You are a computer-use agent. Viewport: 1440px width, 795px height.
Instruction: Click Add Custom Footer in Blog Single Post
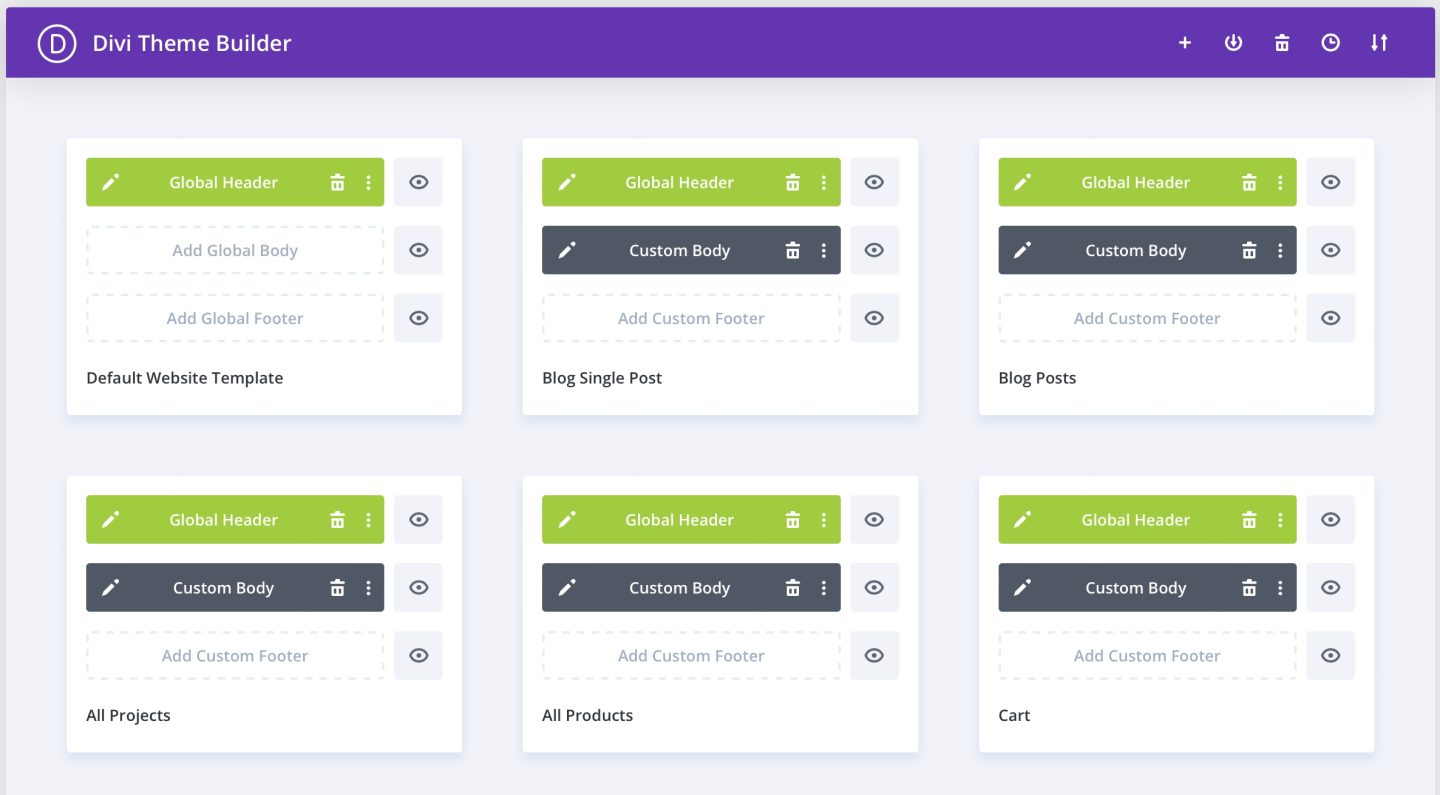[x=691, y=318]
